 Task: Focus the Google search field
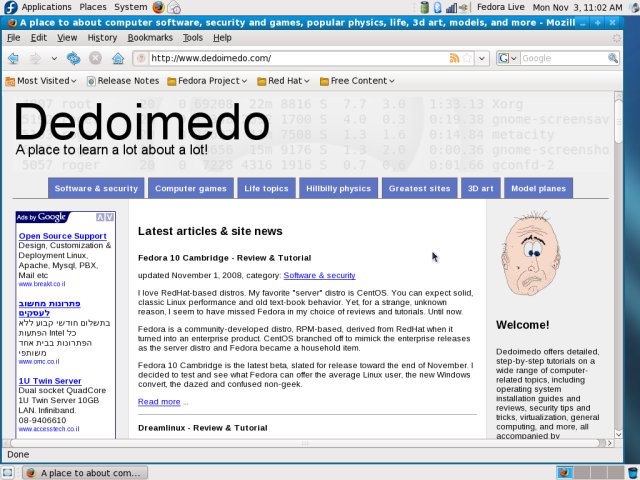click(x=564, y=58)
